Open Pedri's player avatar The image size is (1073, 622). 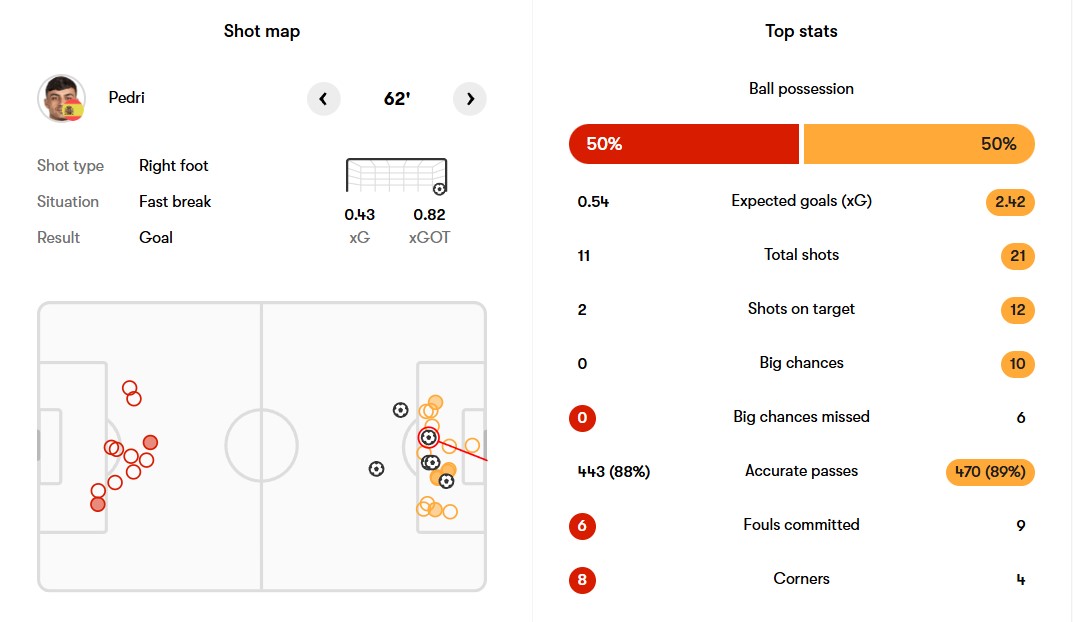point(61,99)
